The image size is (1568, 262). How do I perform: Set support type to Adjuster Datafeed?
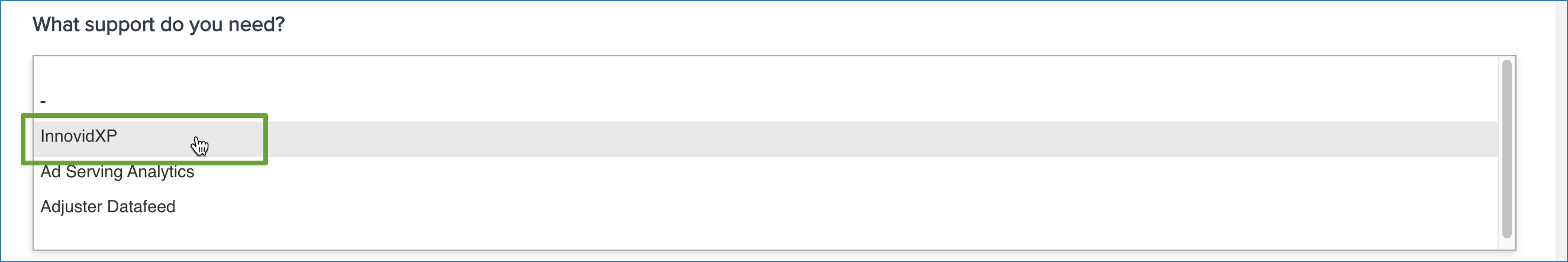(x=108, y=207)
